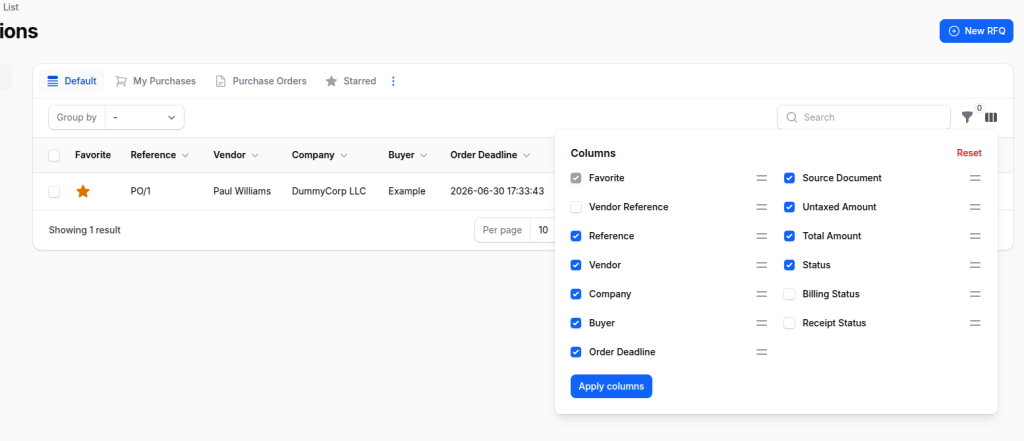Open the filter funnel icon

tap(967, 117)
